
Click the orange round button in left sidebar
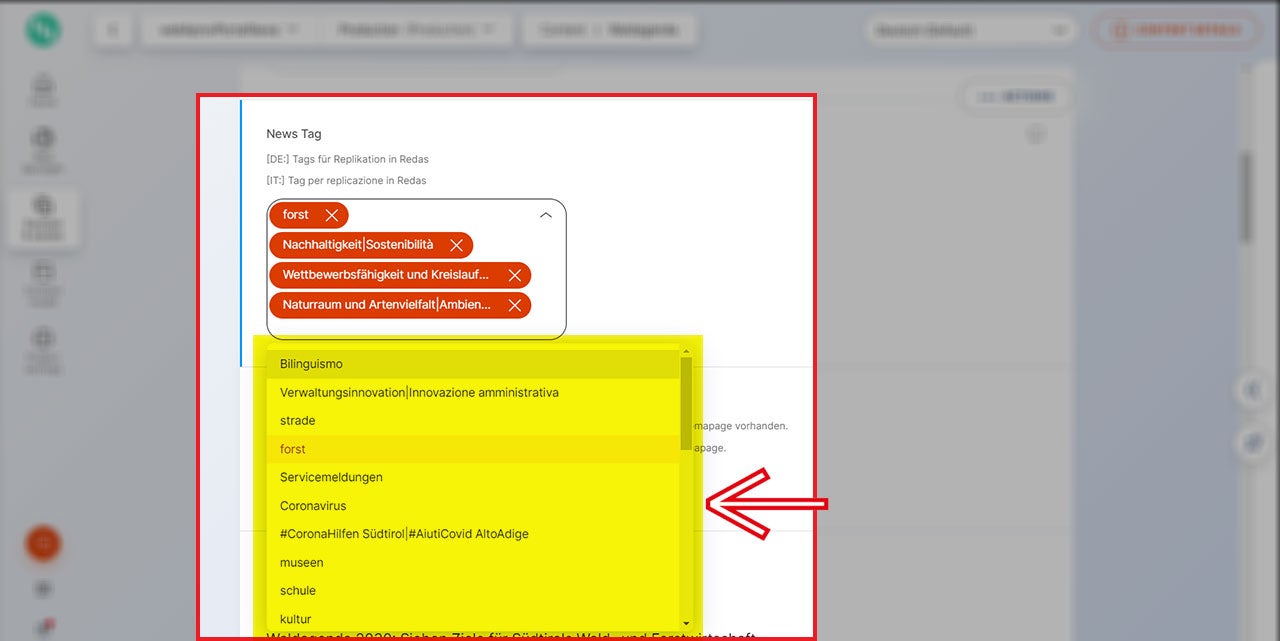(x=43, y=544)
